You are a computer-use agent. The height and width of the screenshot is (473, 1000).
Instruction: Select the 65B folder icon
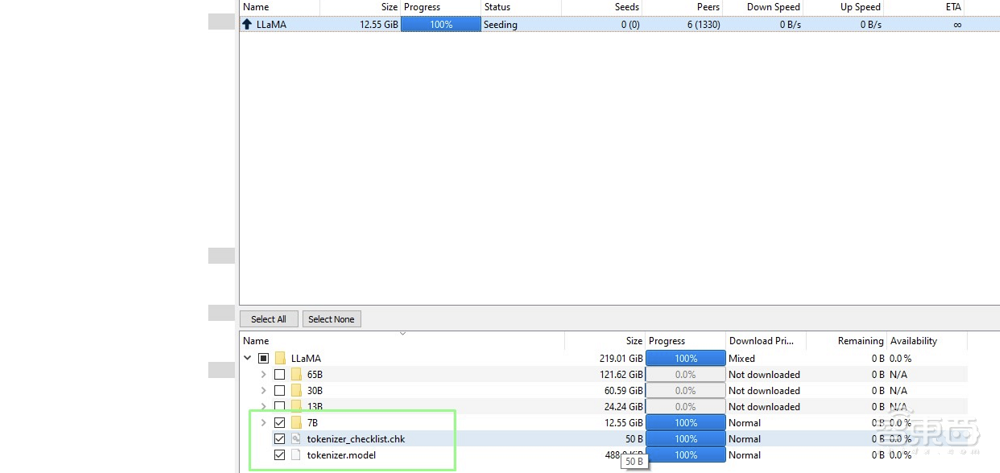point(296,375)
